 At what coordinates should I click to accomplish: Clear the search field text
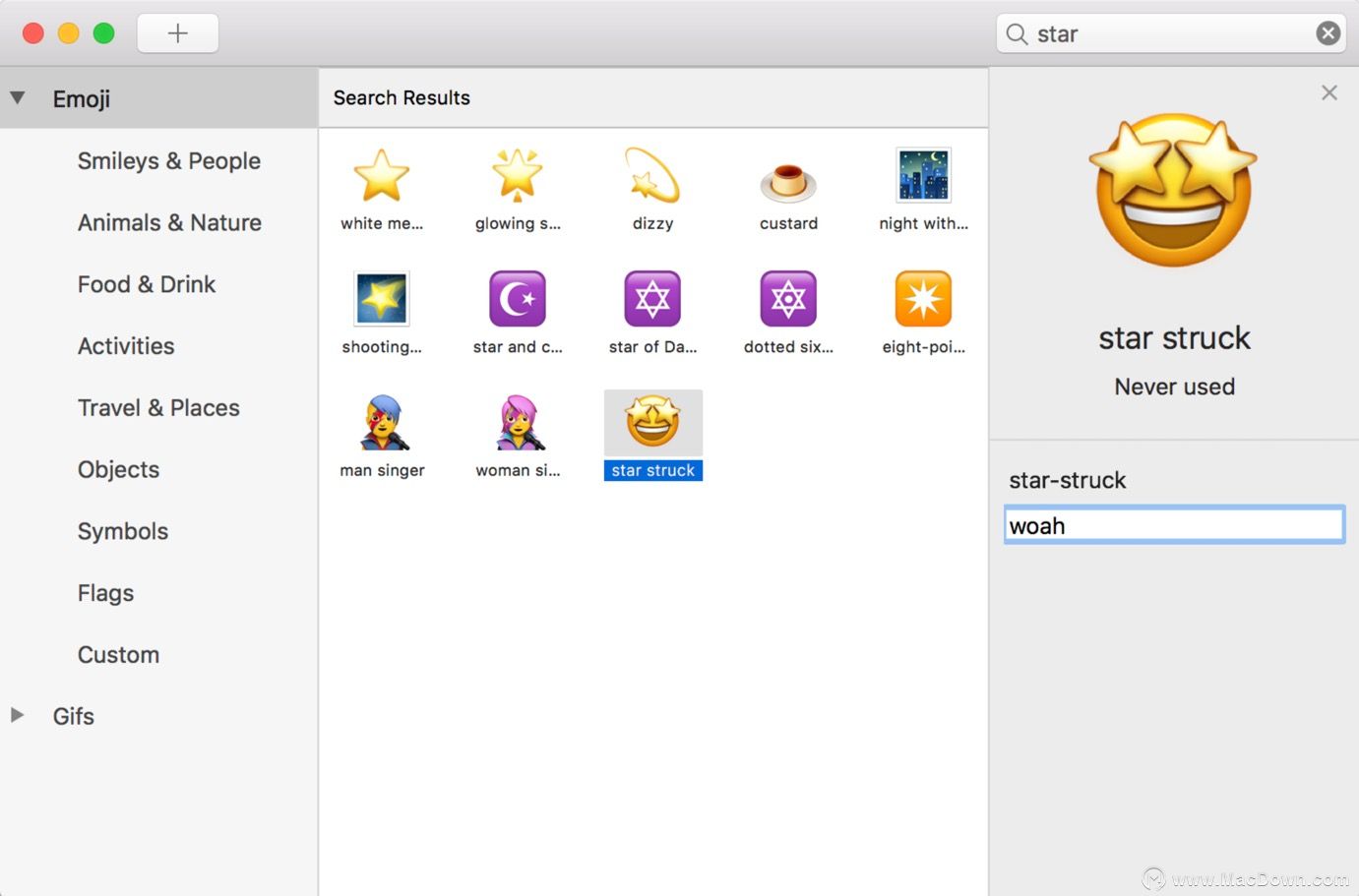(1328, 33)
